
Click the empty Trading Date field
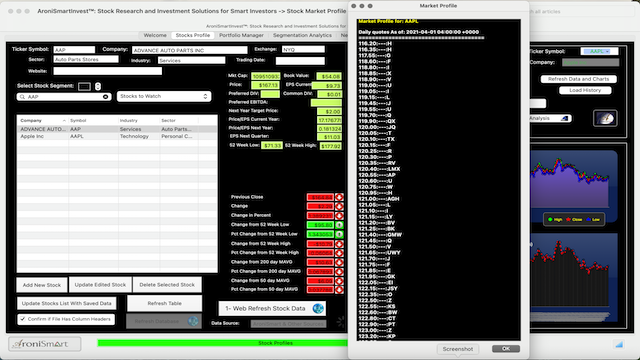[x=300, y=61]
